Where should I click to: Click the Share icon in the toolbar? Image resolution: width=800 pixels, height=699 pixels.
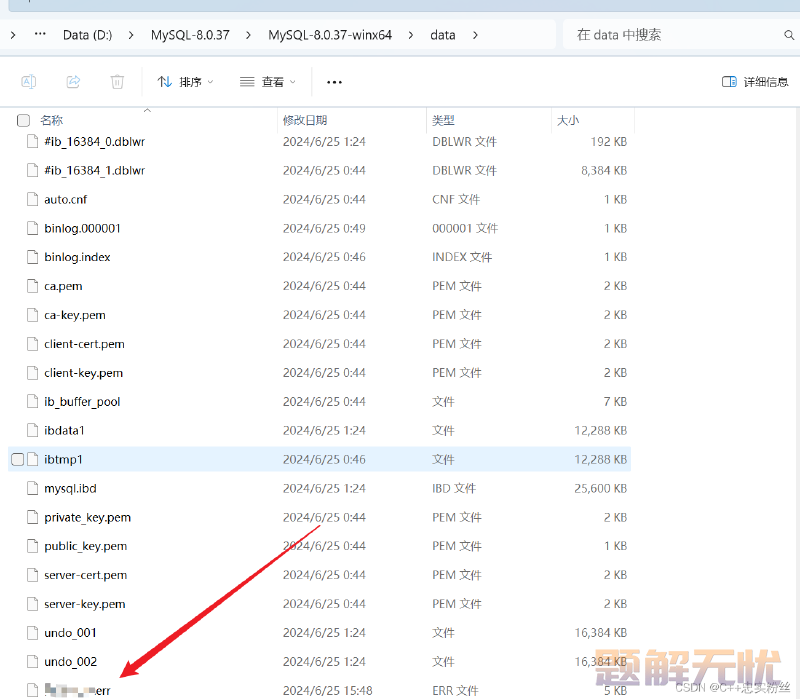point(73,82)
